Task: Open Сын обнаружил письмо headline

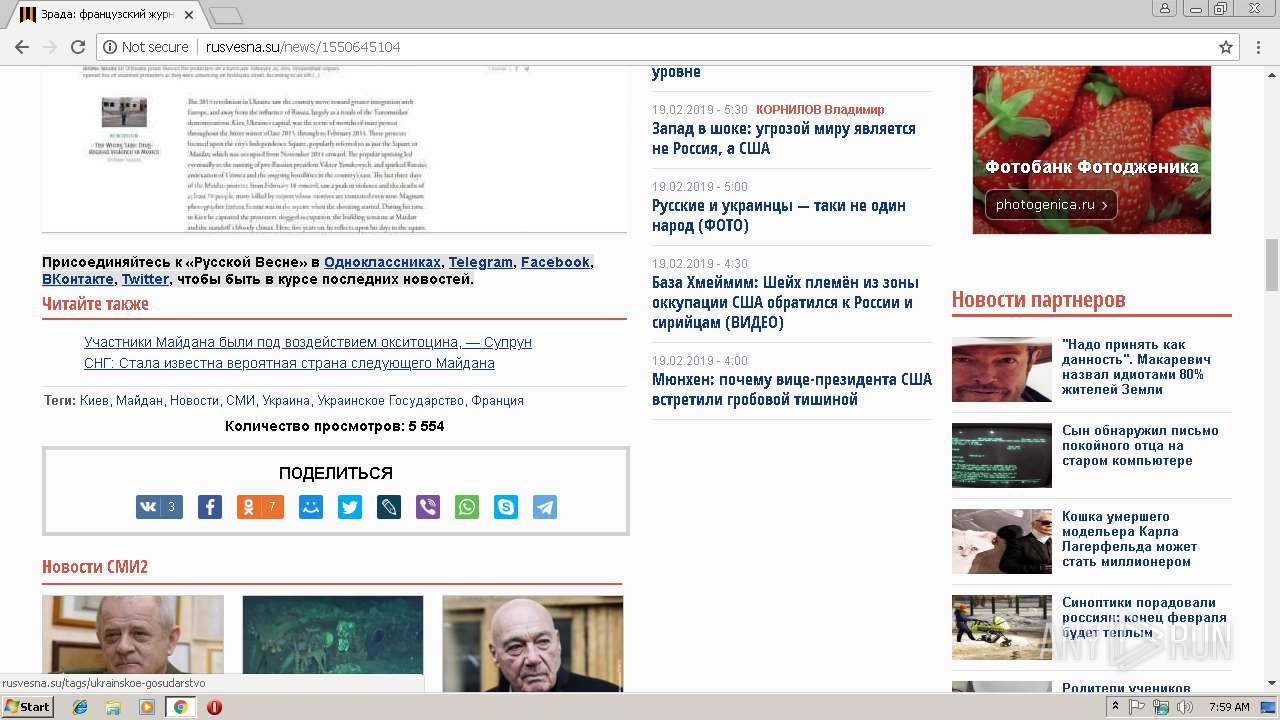Action: [1140, 446]
